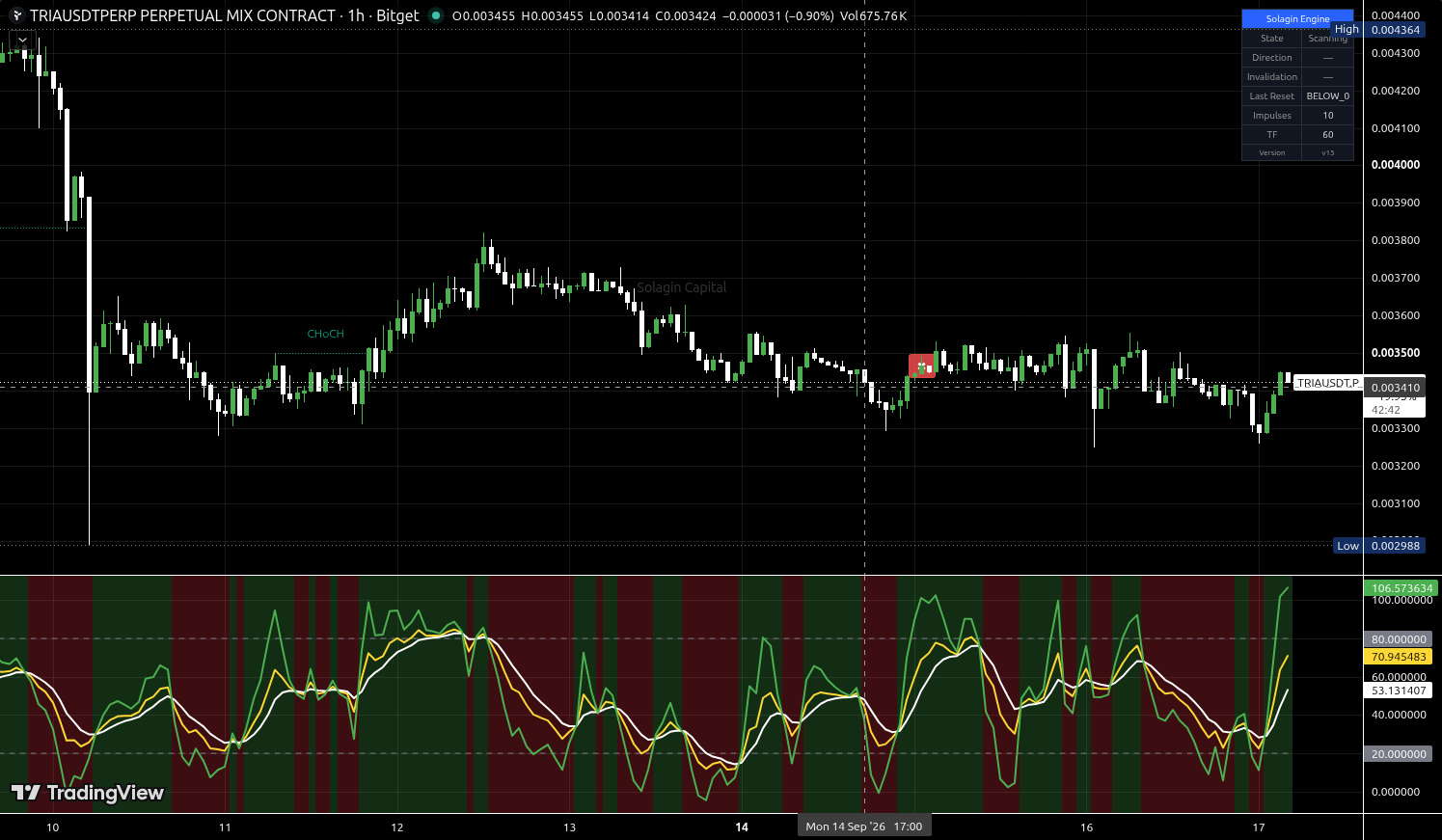Click bold date 14 on time axis
Viewport: 1442px width, 840px height.
742,827
